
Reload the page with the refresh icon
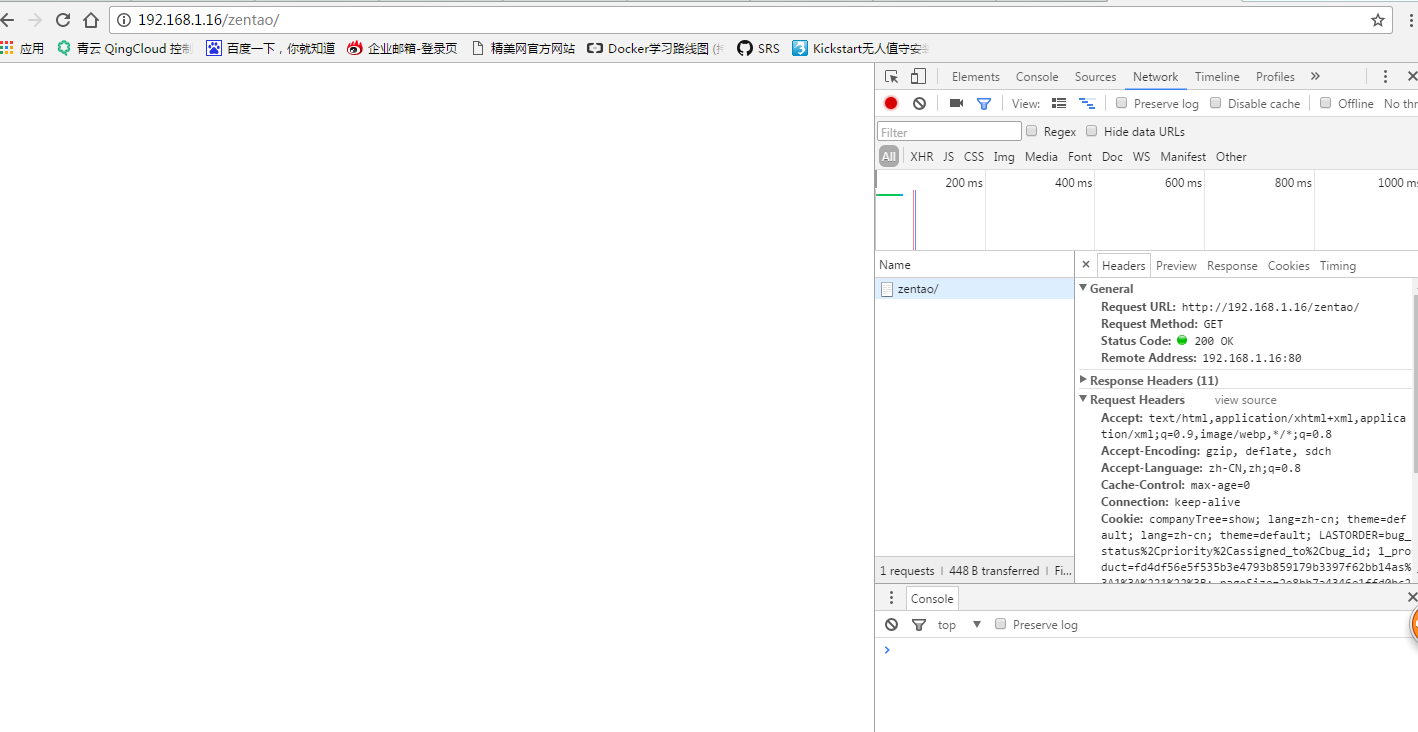63,20
